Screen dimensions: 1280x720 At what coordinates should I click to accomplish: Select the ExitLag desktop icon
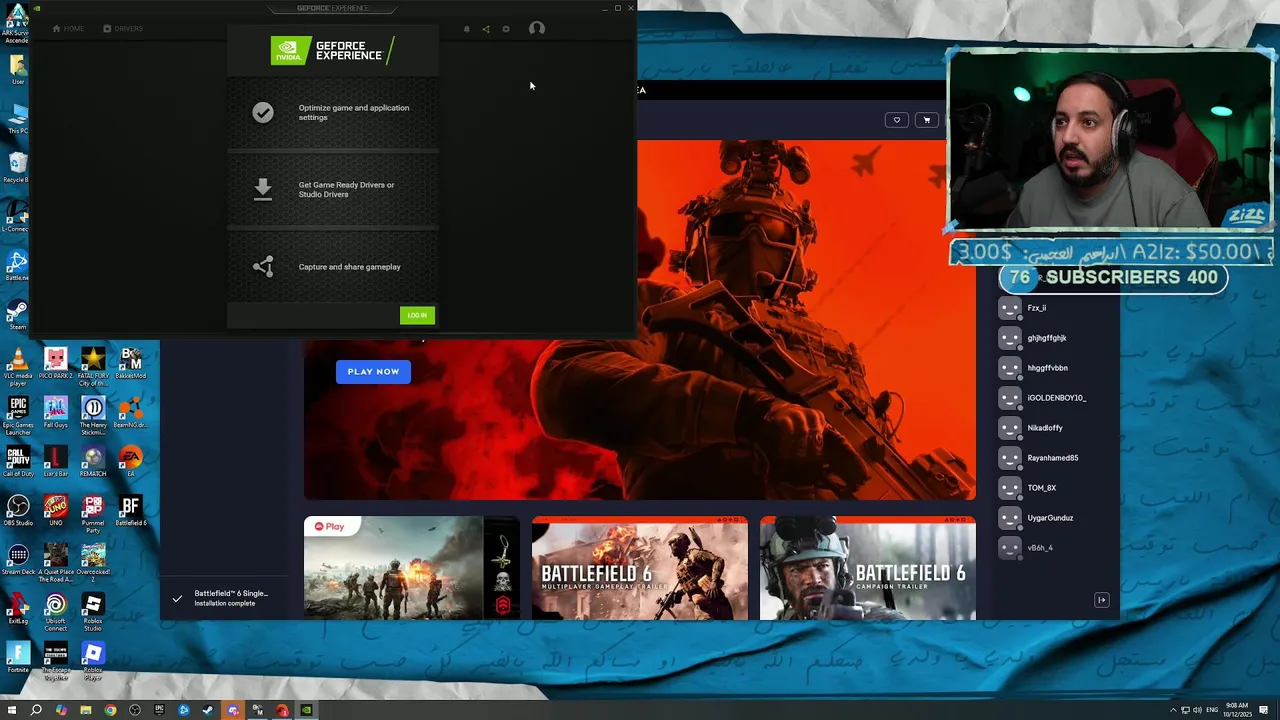pyautogui.click(x=18, y=609)
